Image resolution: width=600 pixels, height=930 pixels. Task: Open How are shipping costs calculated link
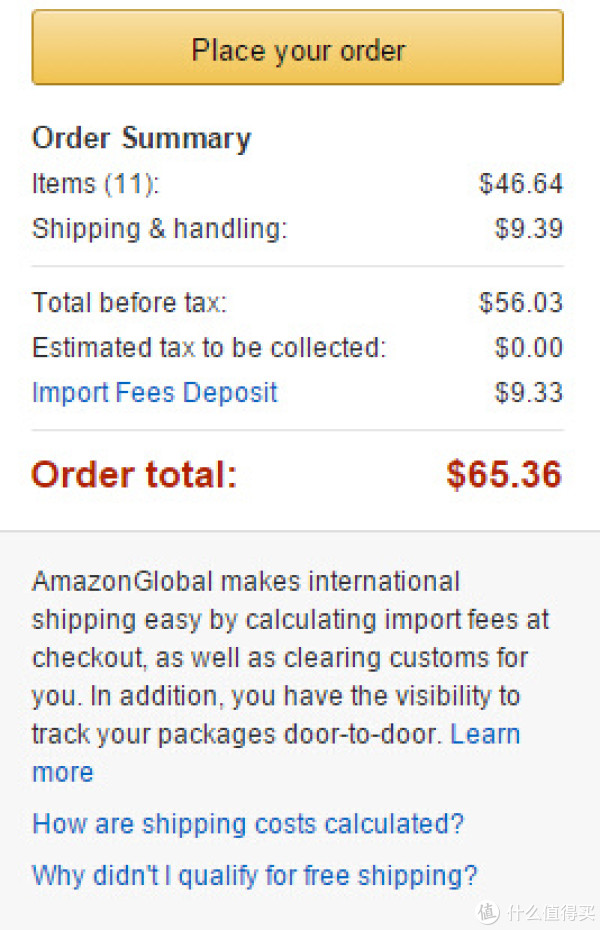point(248,824)
